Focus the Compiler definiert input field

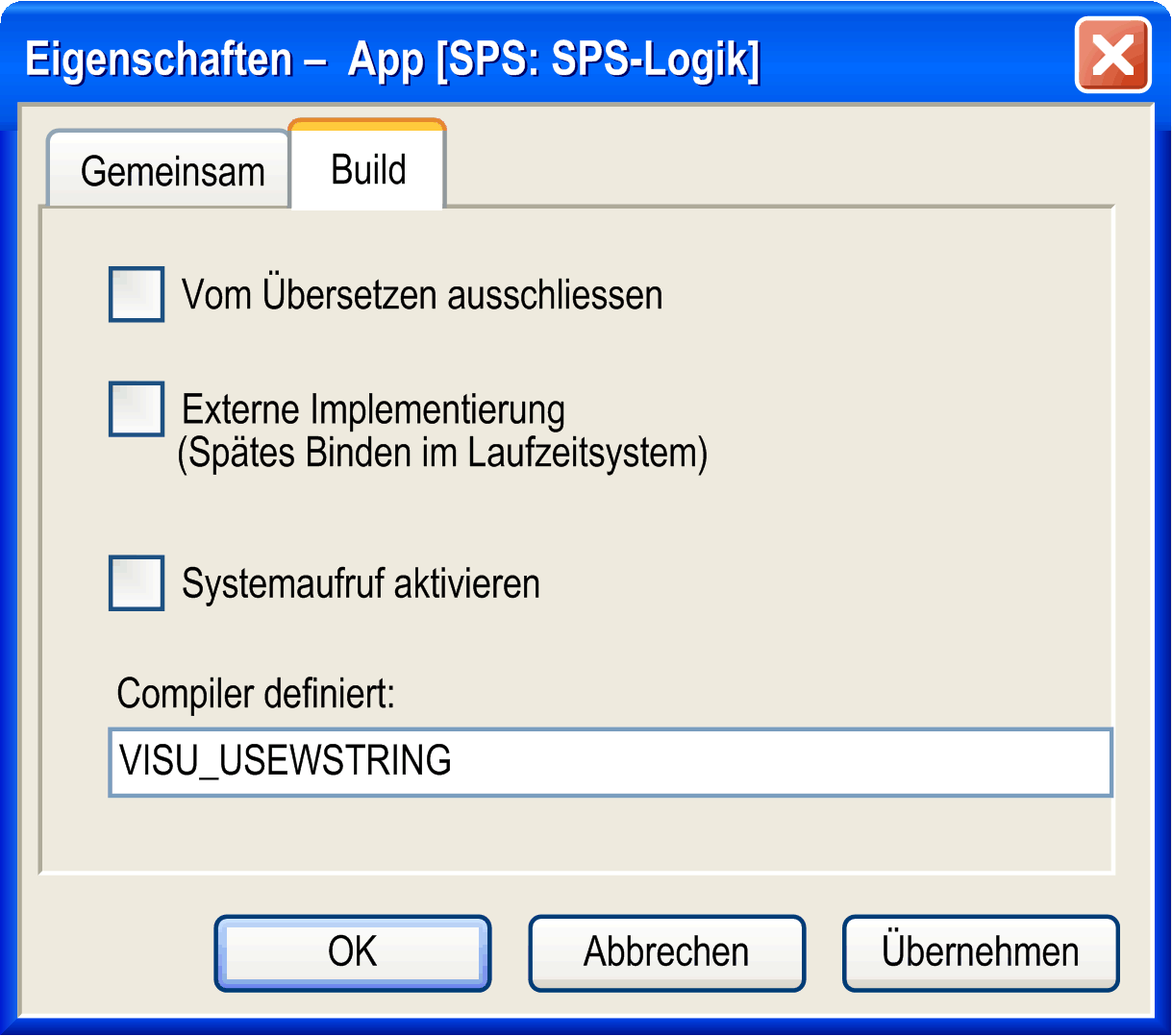pyautogui.click(x=611, y=762)
